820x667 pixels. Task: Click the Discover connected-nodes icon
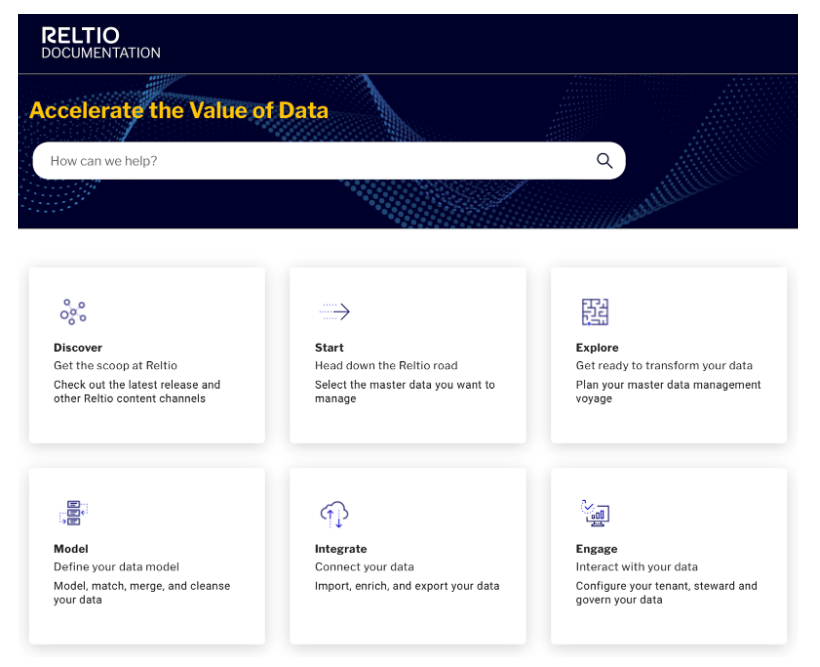click(73, 312)
